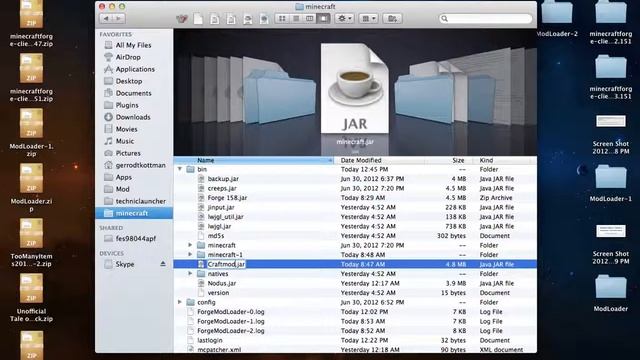640x360 pixels.
Task: Switch Finder to column view
Action: point(310,18)
